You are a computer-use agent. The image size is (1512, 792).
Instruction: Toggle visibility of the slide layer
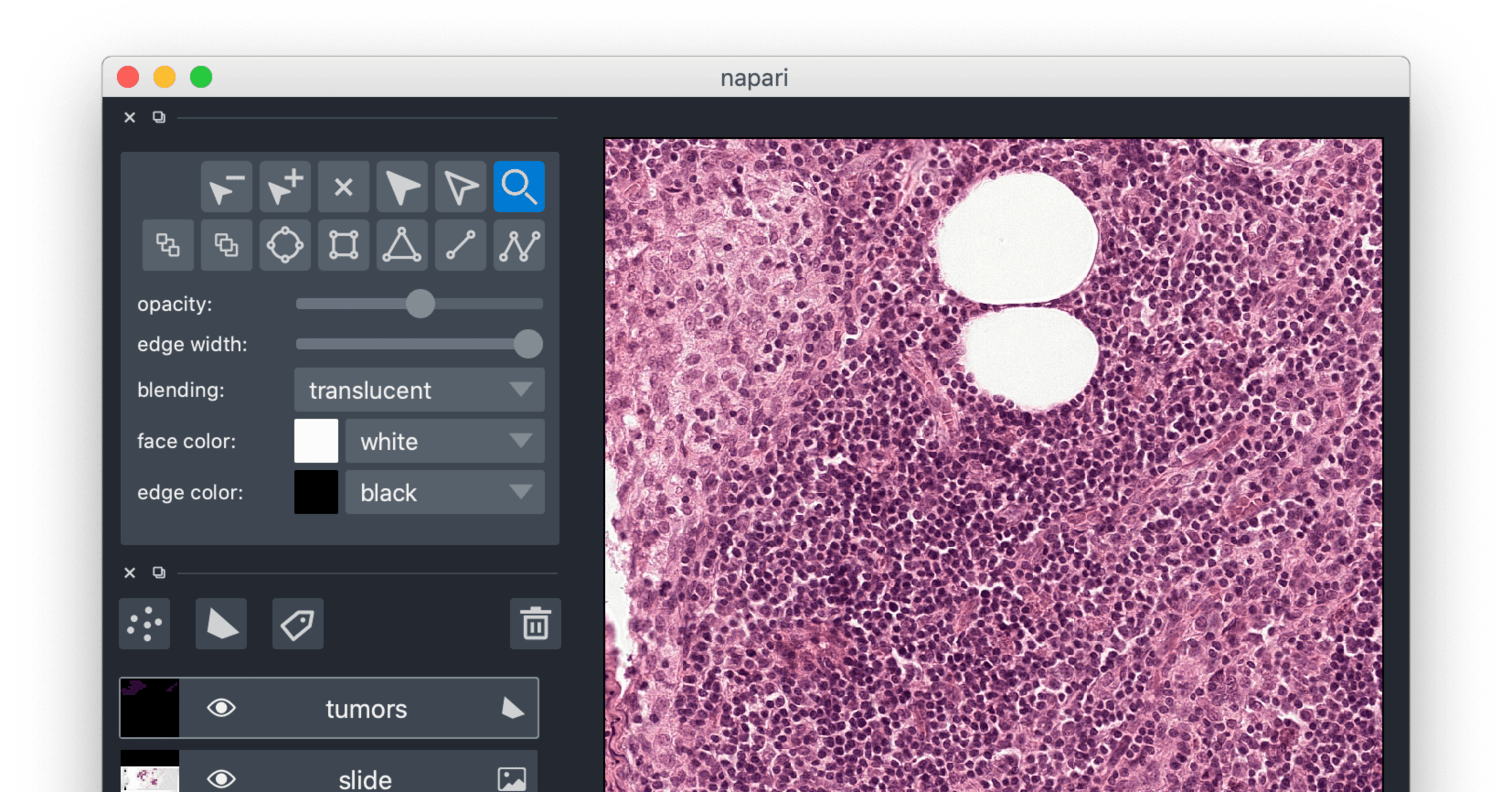[x=221, y=778]
